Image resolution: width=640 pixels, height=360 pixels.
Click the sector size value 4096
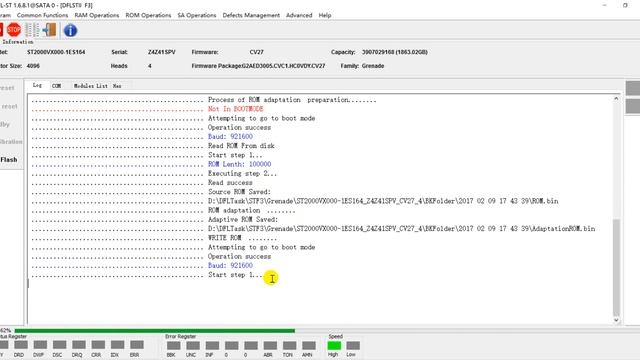coord(33,66)
